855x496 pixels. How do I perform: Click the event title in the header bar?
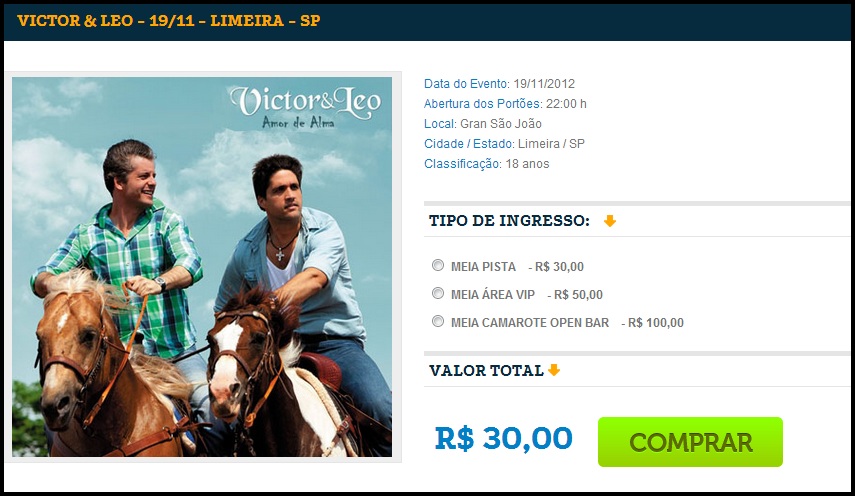click(x=169, y=21)
